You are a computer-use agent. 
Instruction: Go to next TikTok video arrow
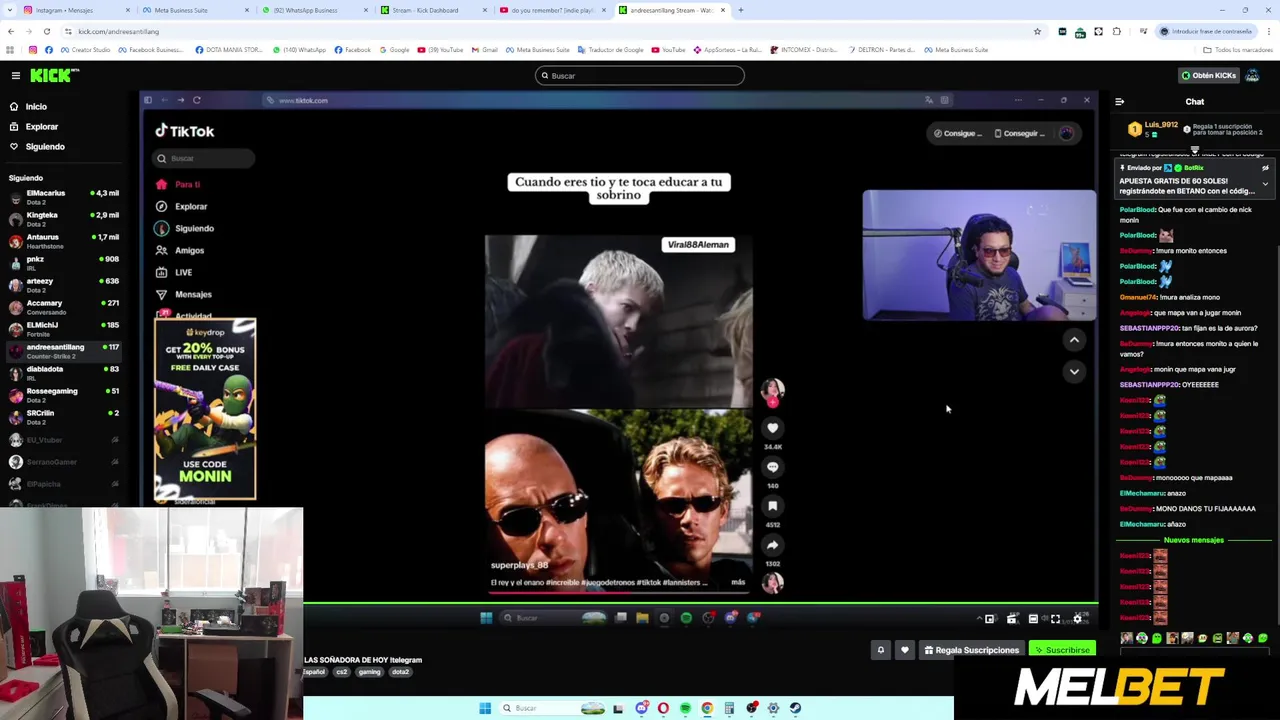coord(1074,372)
